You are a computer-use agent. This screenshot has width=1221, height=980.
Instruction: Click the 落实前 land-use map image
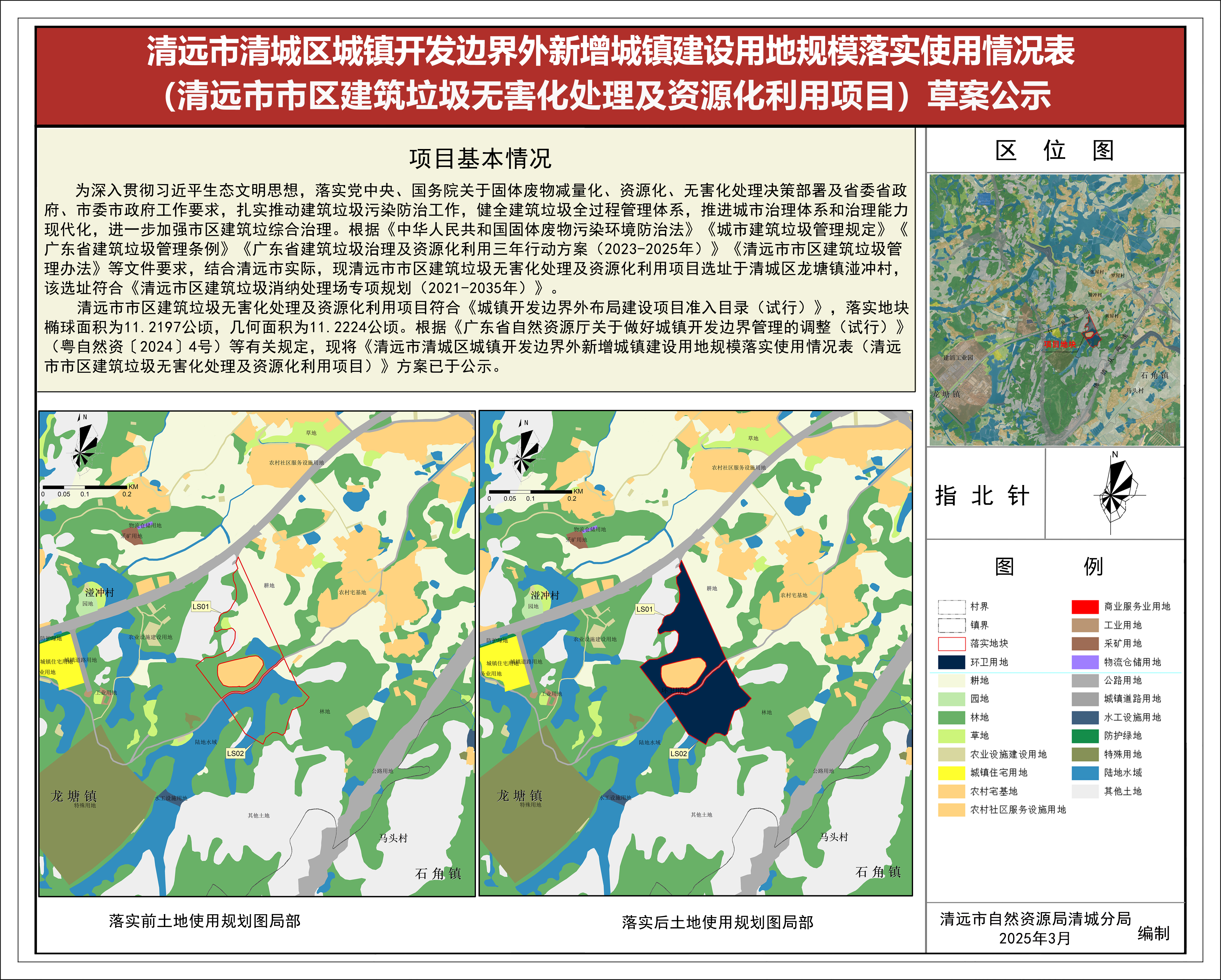click(x=257, y=654)
